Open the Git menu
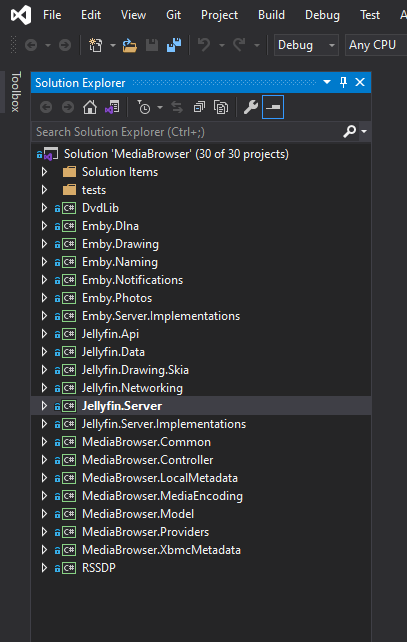 tap(174, 15)
